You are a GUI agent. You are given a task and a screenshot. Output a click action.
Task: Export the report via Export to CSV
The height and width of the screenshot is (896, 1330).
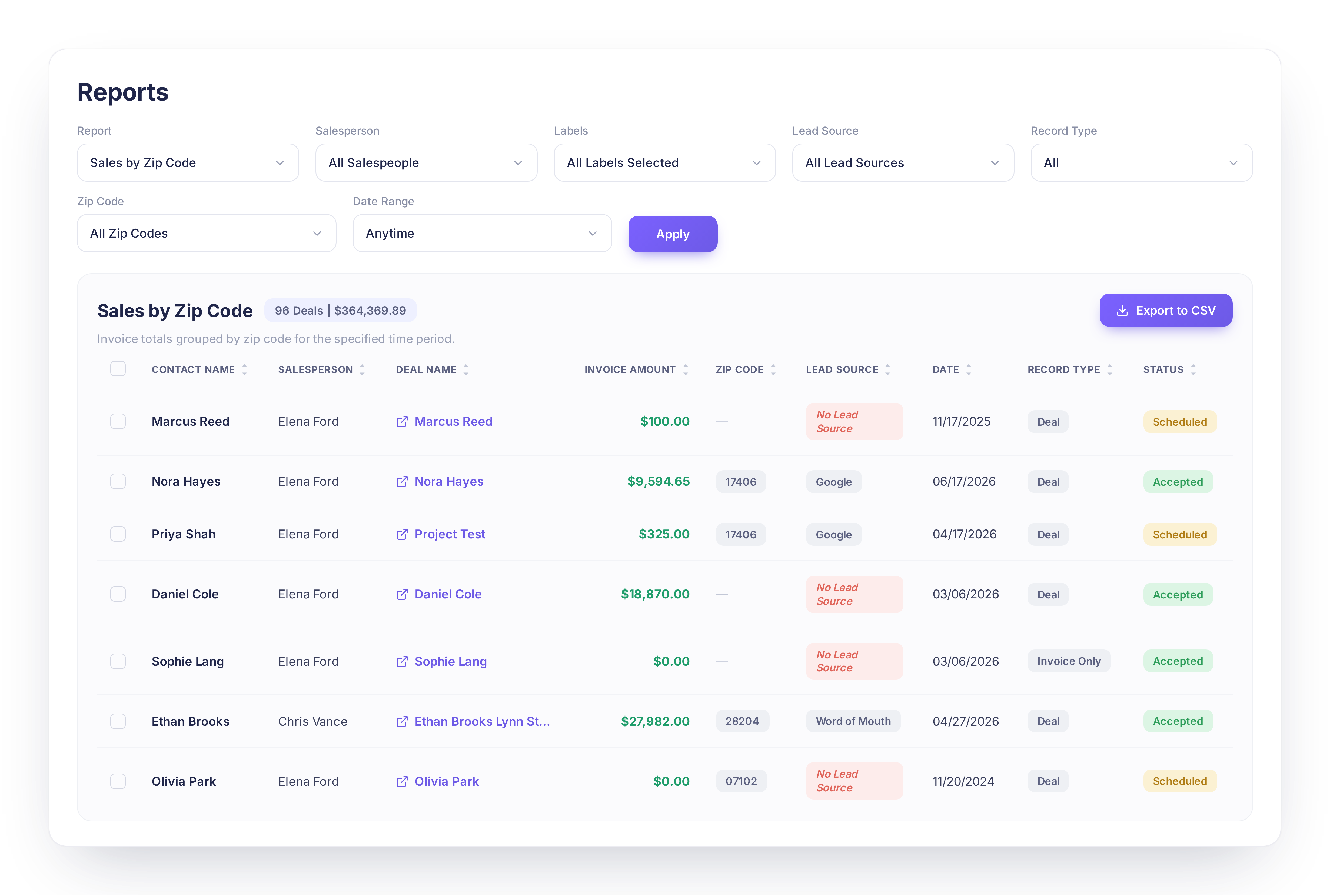[x=1165, y=310]
